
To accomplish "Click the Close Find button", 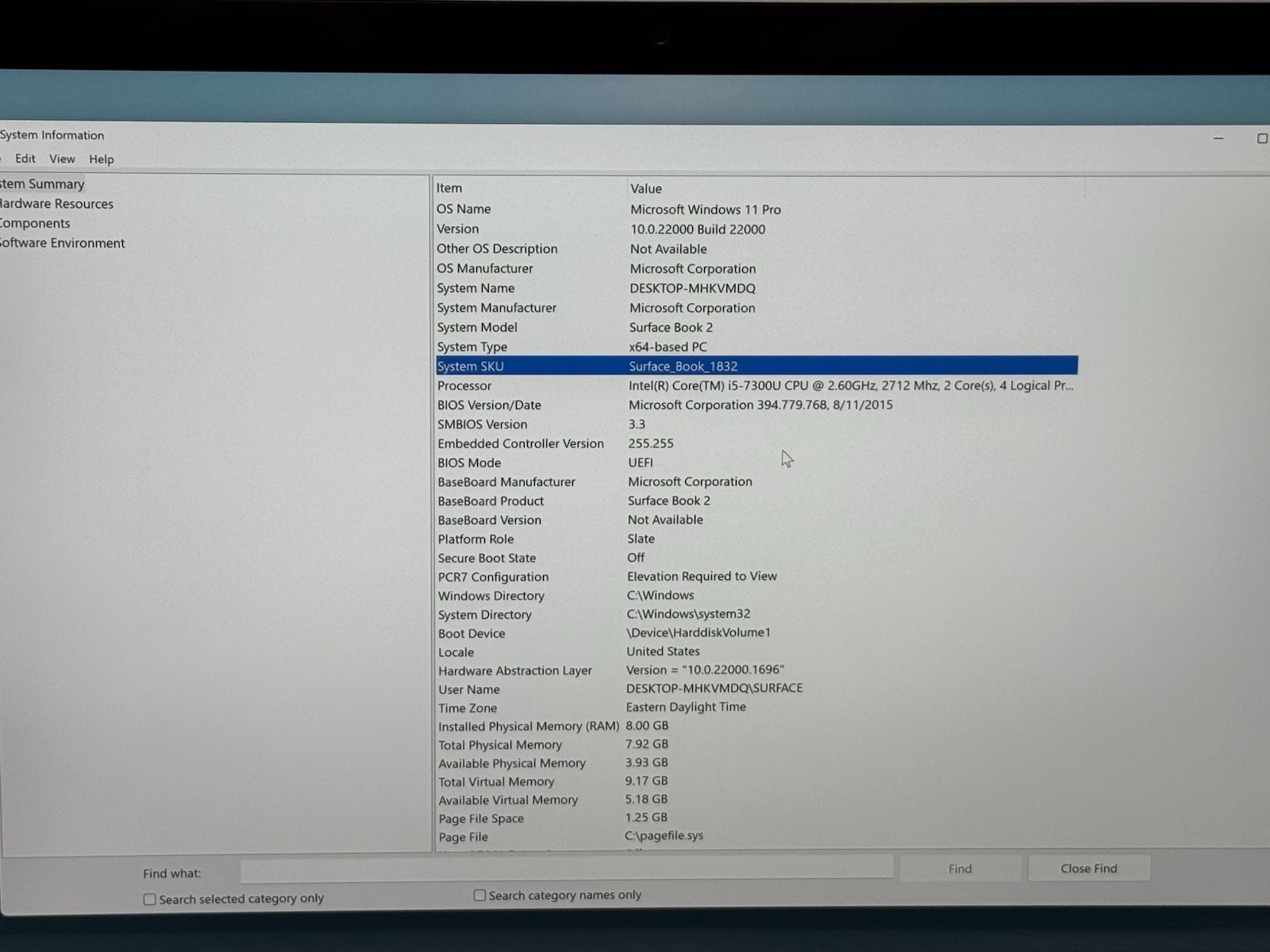I will coord(1088,868).
